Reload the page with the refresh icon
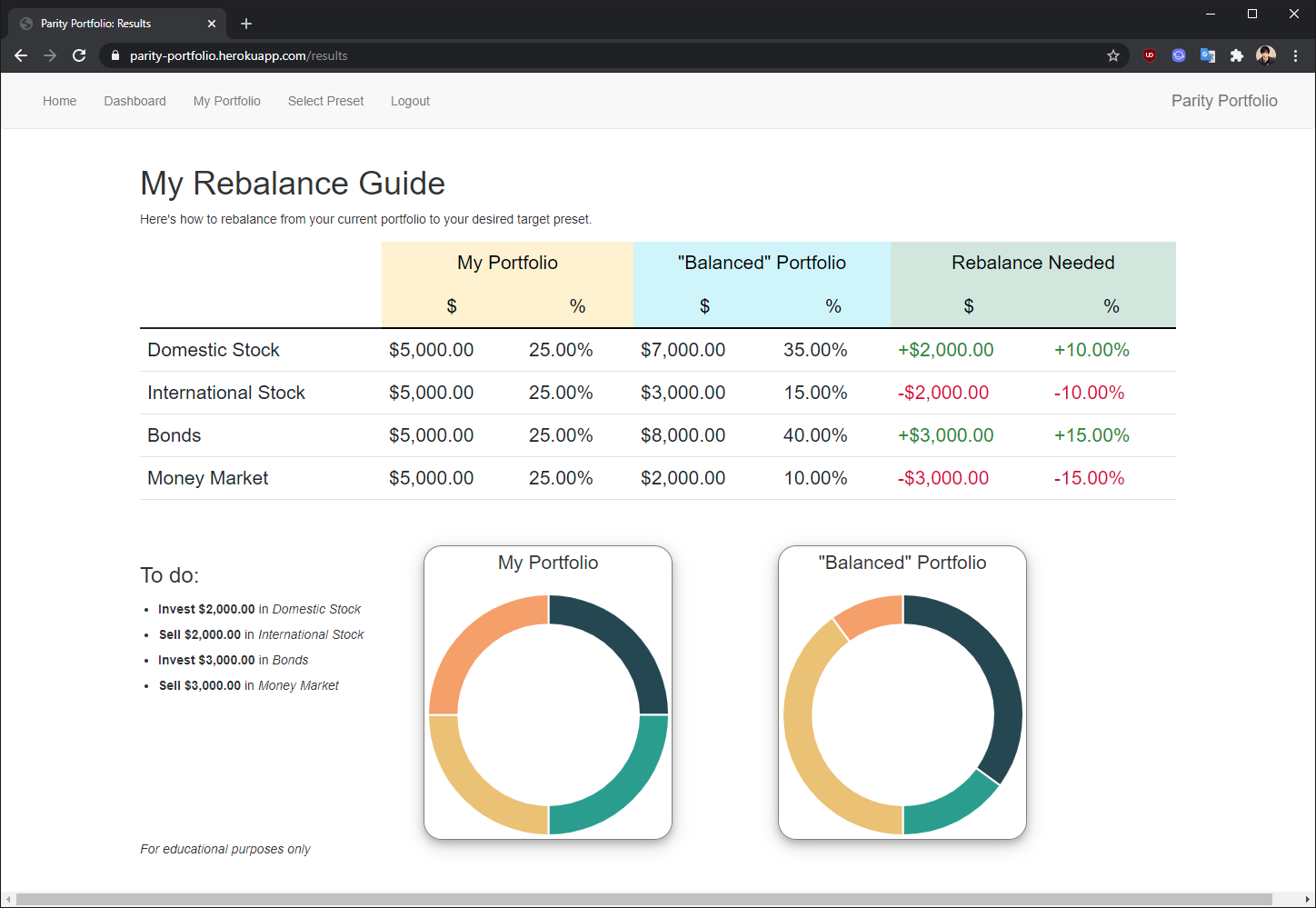The height and width of the screenshot is (908, 1316). tap(79, 55)
